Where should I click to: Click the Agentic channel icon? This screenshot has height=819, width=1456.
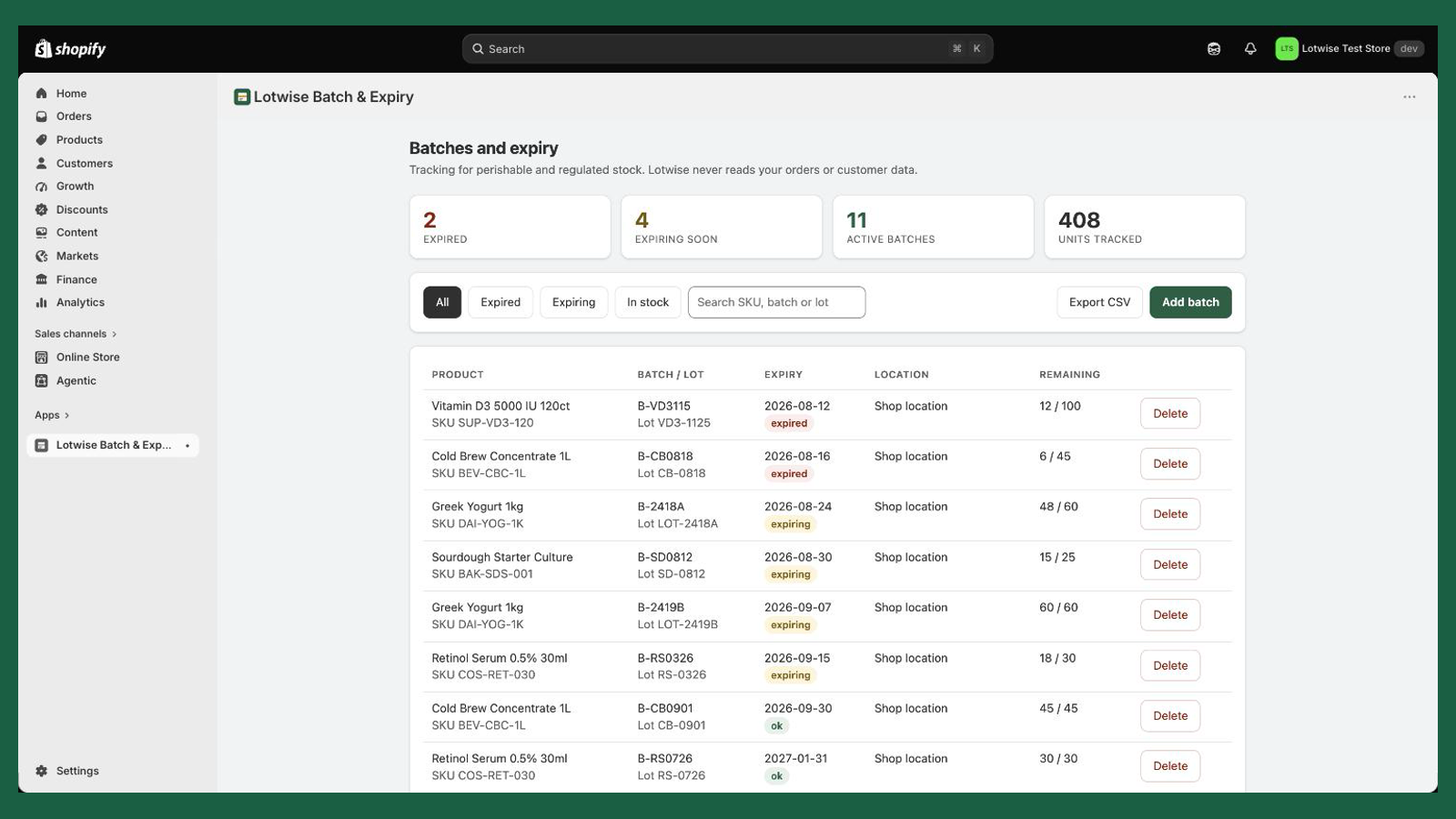(x=41, y=381)
